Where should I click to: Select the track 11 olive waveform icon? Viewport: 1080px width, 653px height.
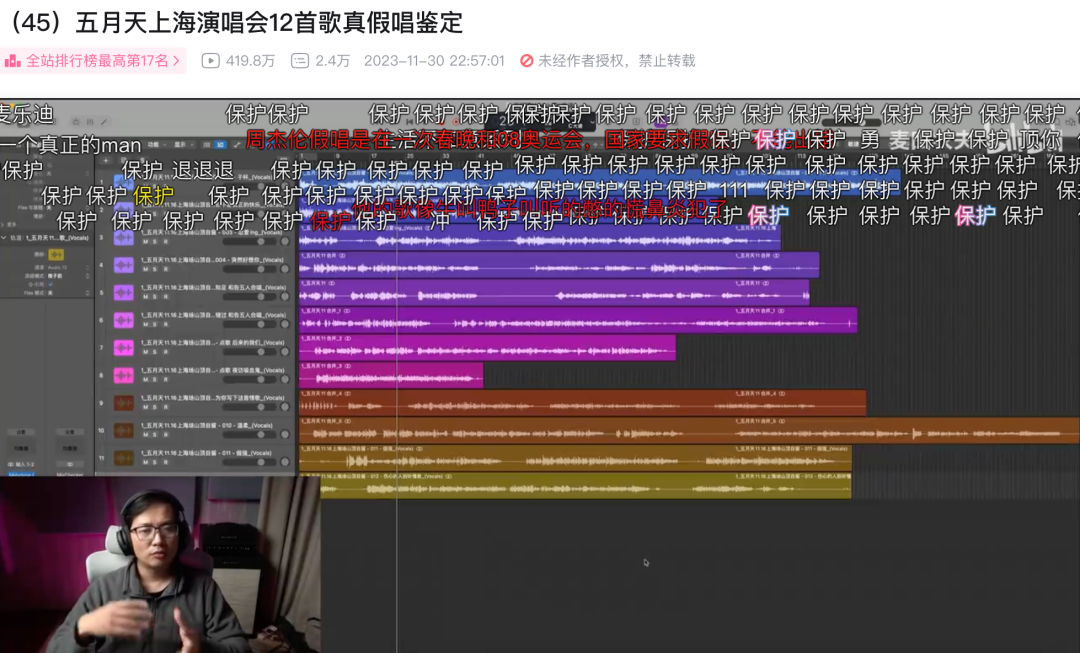coord(123,458)
